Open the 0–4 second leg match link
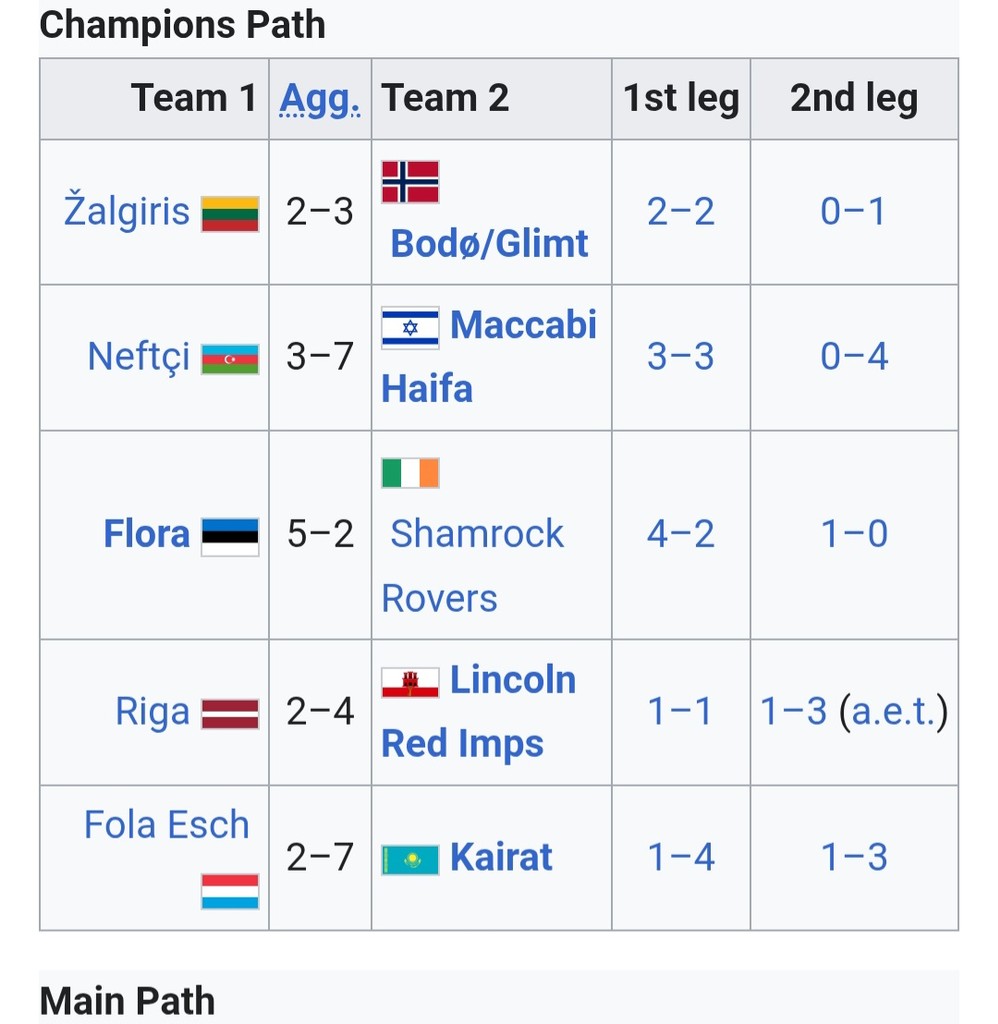Screen dimensions: 998x1024 click(854, 357)
